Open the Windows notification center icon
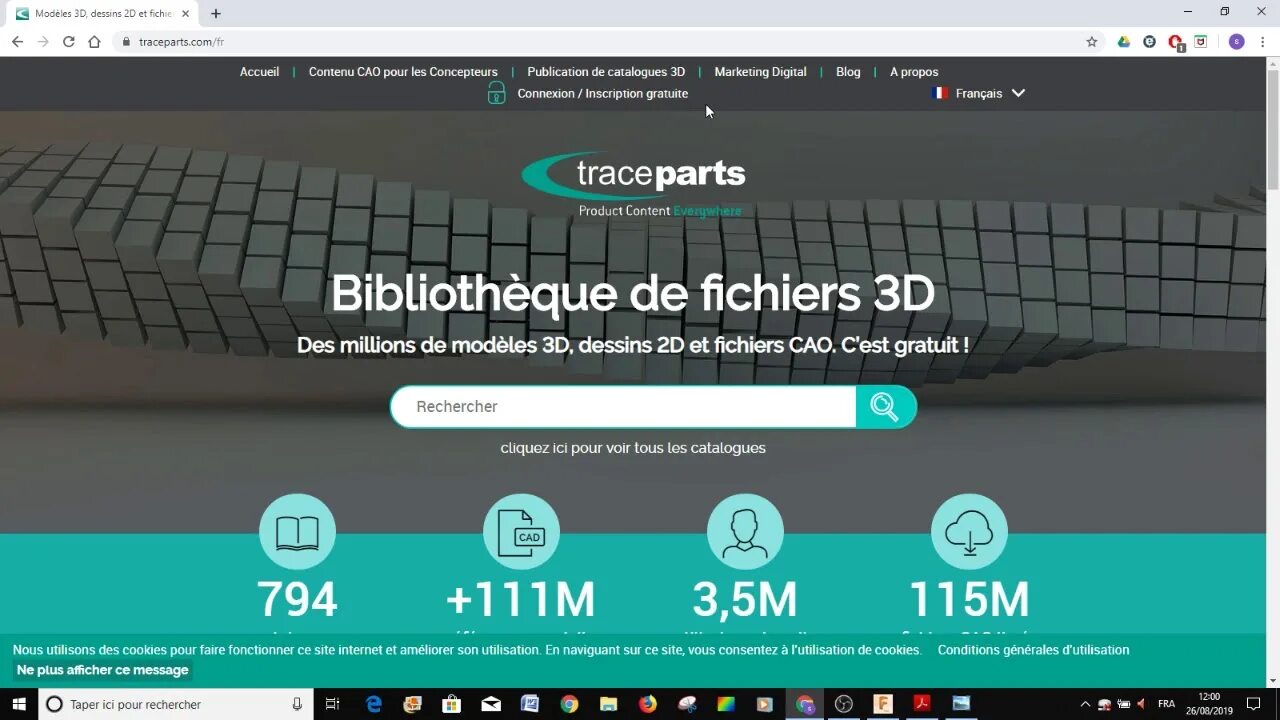 (1253, 704)
